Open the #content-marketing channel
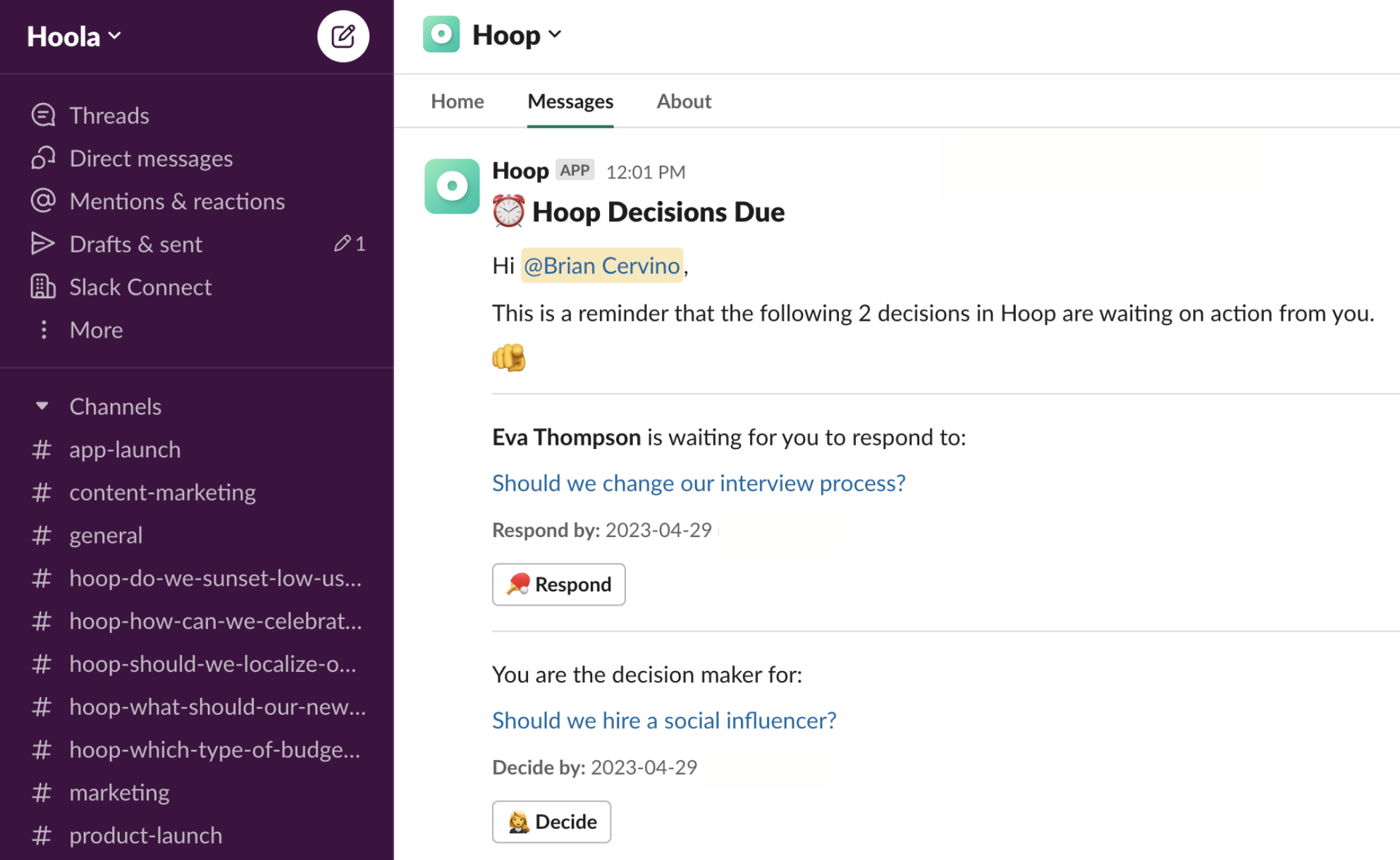 pyautogui.click(x=162, y=492)
